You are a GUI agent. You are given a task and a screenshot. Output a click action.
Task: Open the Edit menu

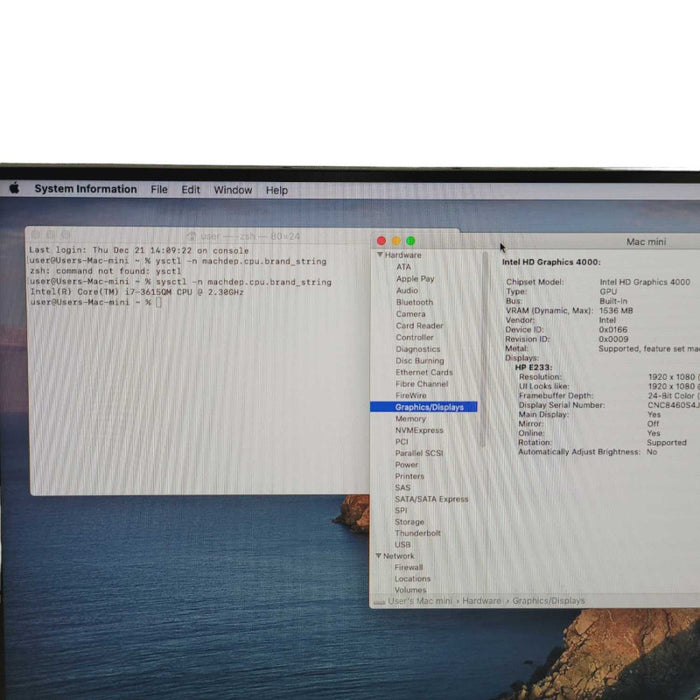tap(191, 190)
